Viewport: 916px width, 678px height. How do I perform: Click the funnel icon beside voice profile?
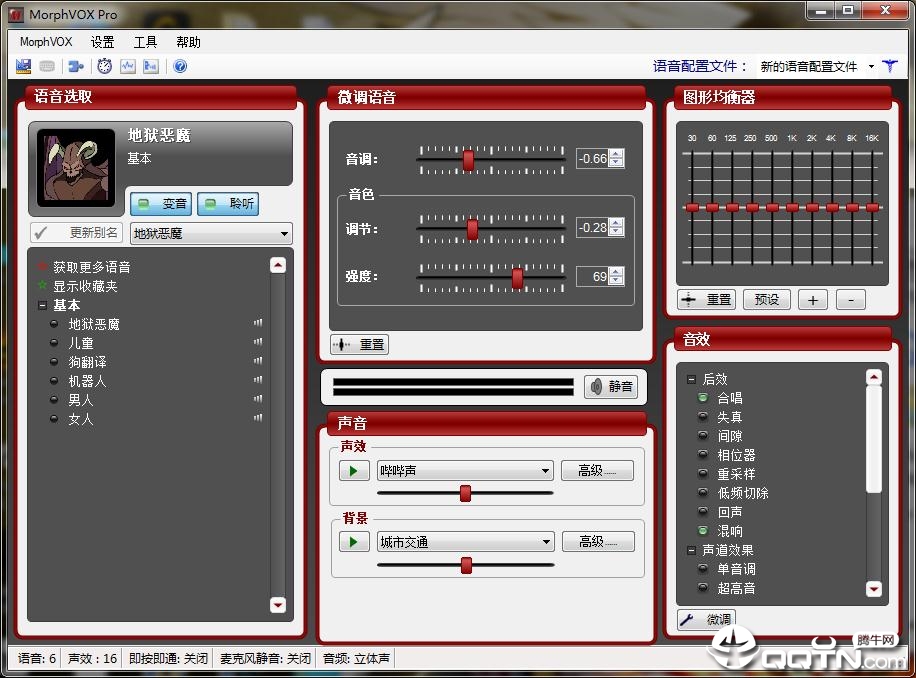tap(890, 66)
